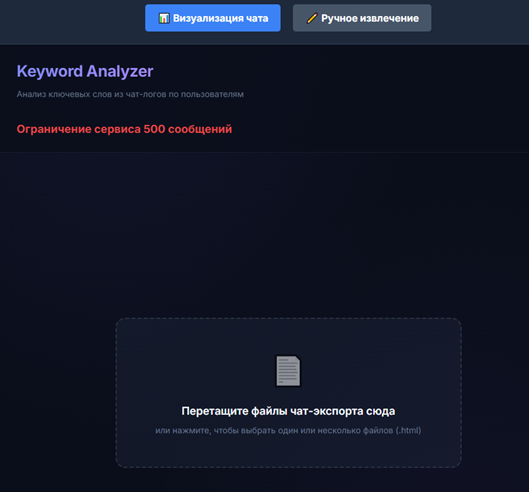Click the dashed file upload drop zone
The height and width of the screenshot is (492, 529).
click(x=288, y=392)
